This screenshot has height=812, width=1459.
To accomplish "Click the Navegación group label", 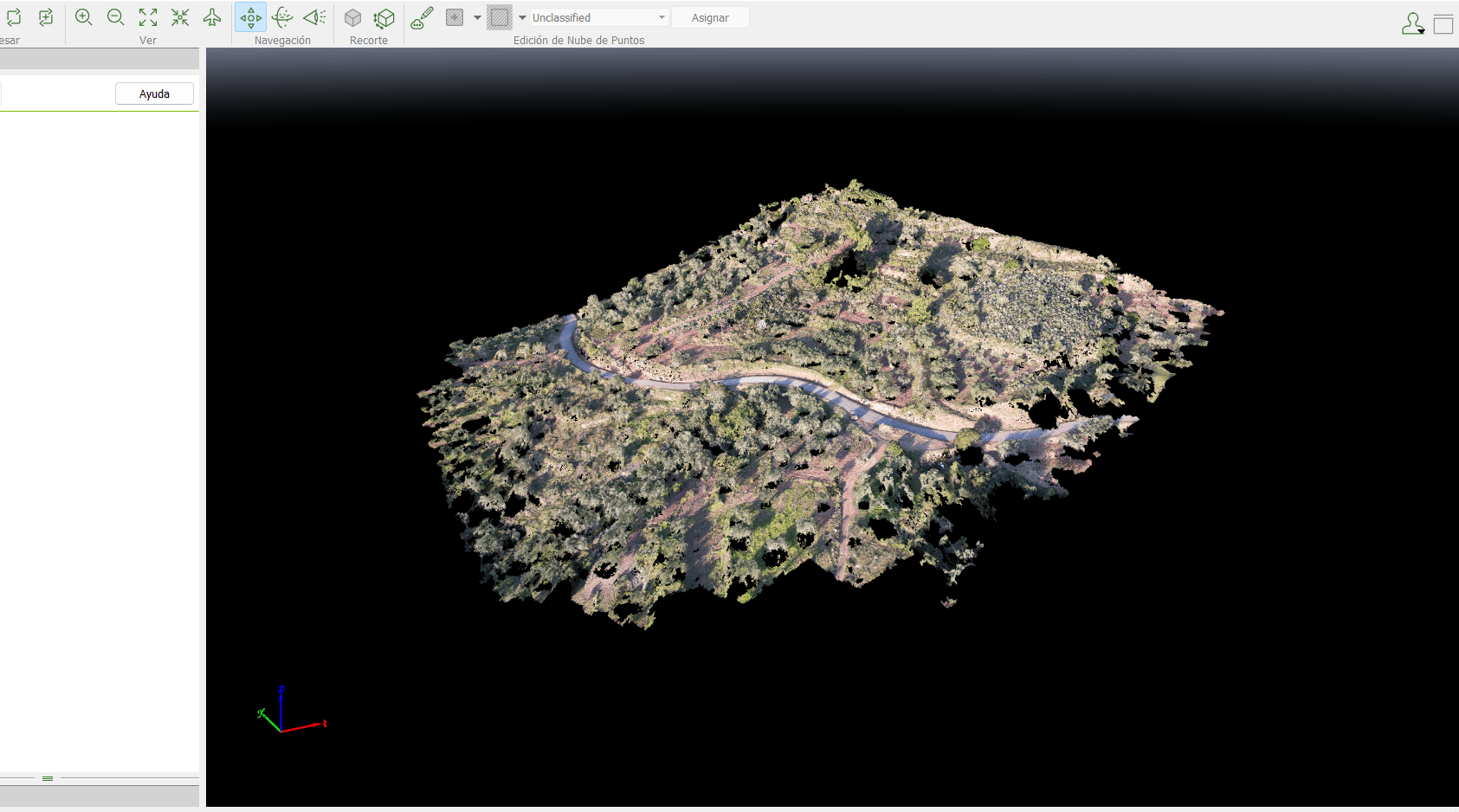I will pos(282,40).
